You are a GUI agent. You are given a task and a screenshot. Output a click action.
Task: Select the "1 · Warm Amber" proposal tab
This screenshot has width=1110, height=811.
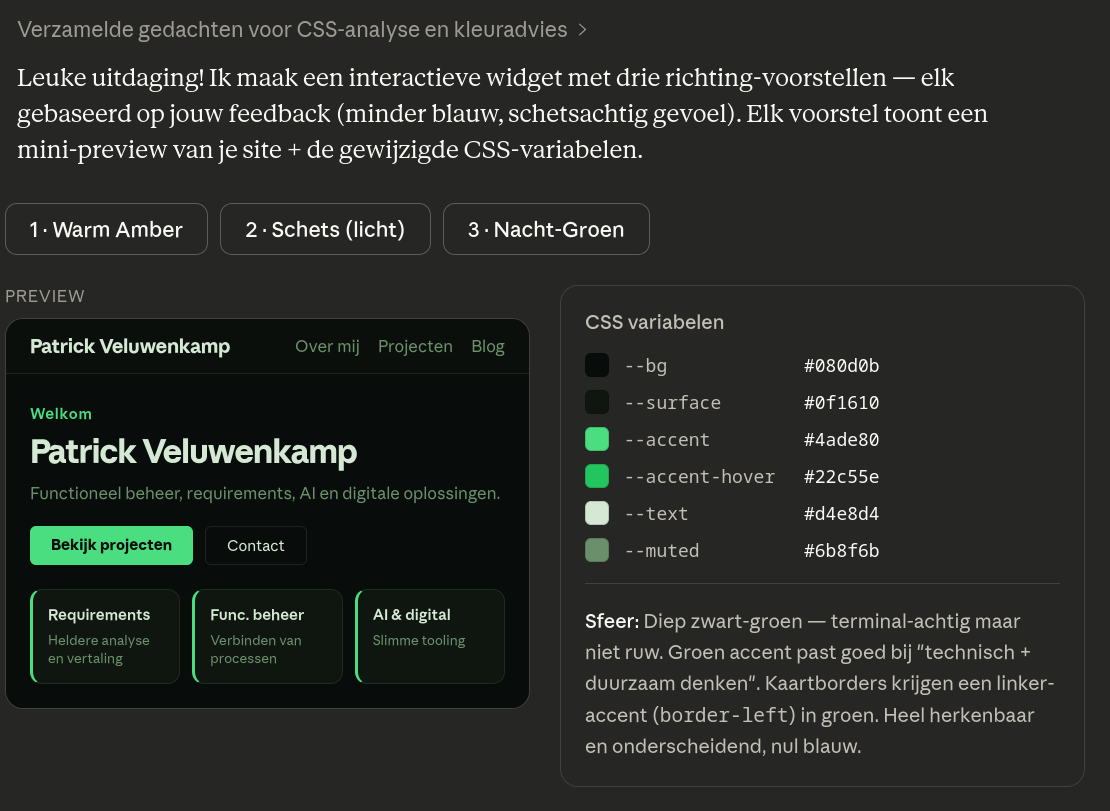coord(106,229)
